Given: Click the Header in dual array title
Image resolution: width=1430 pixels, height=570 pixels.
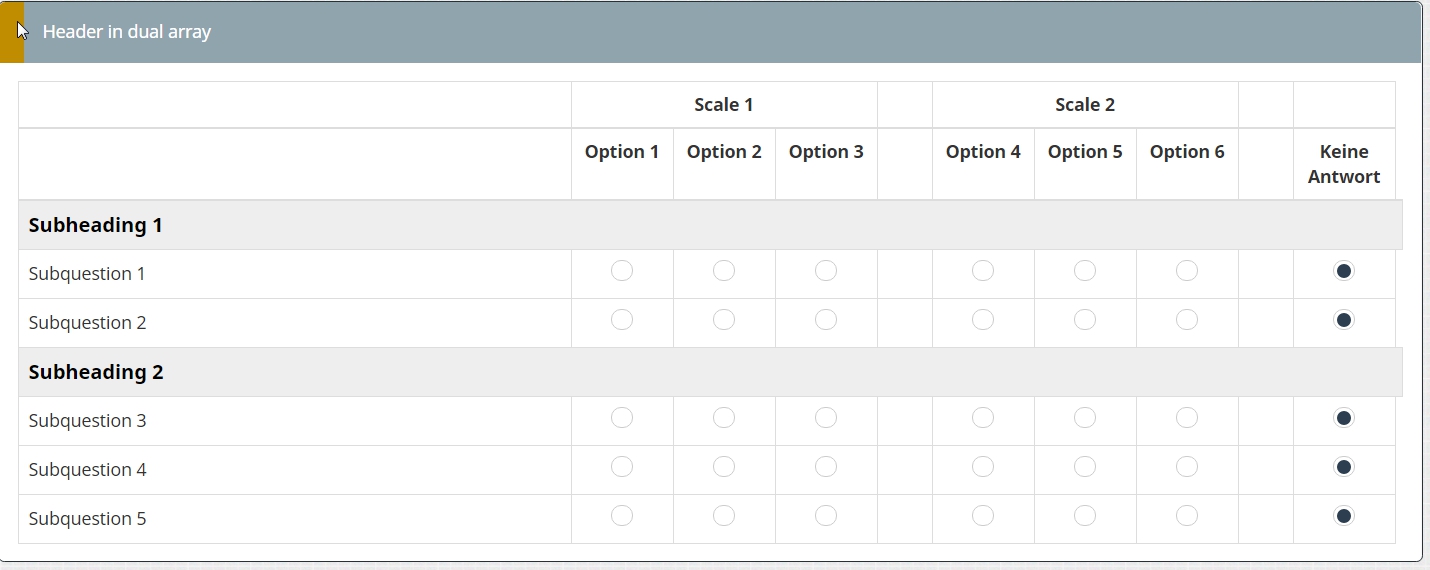Looking at the screenshot, I should pyautogui.click(x=127, y=32).
